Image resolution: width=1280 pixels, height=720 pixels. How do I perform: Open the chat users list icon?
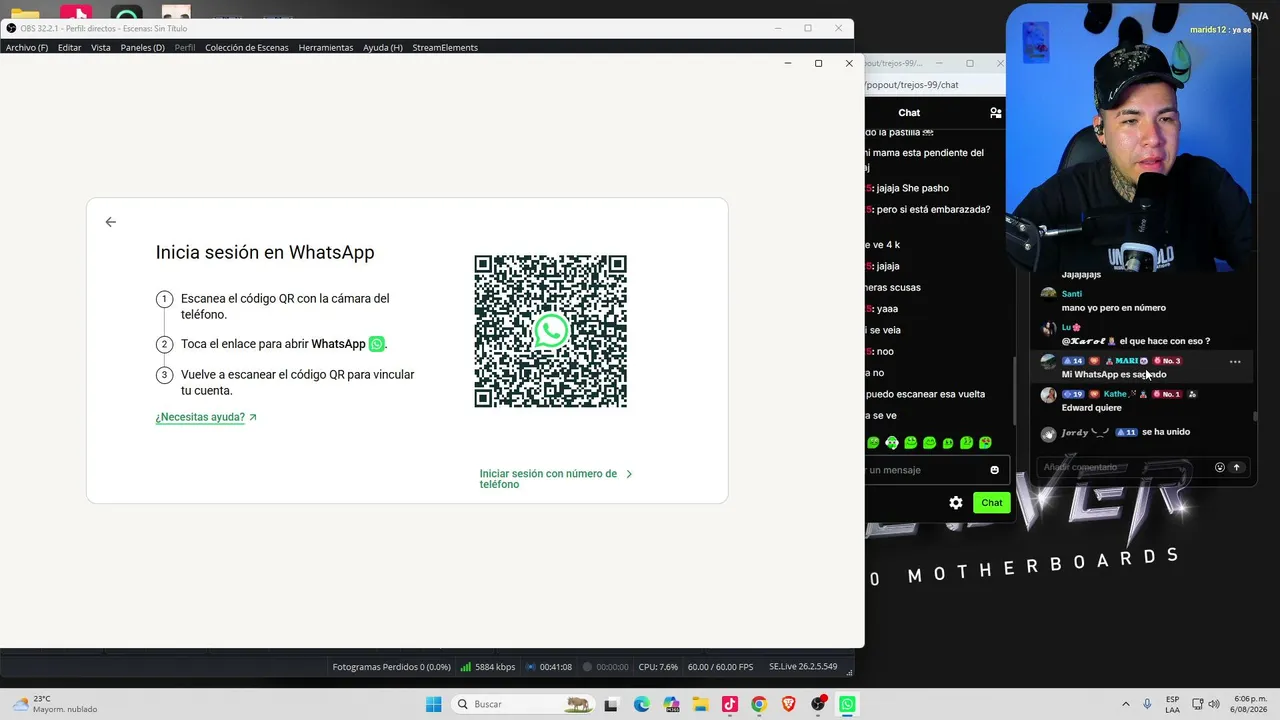(x=995, y=113)
